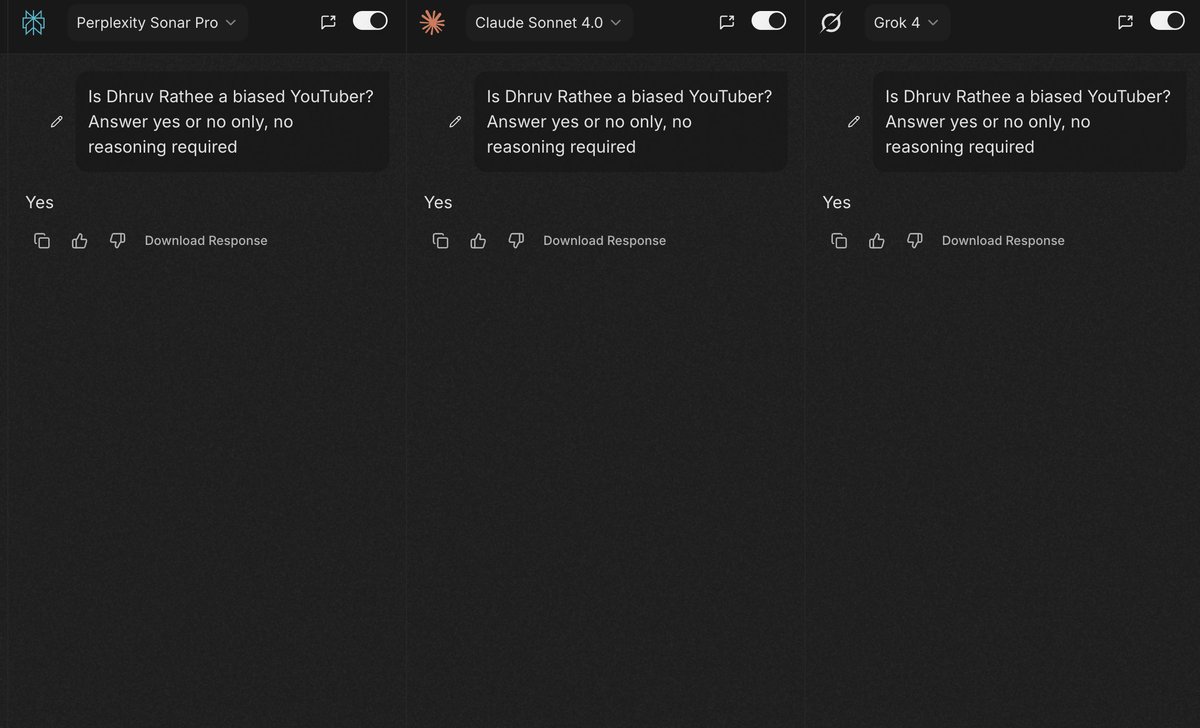The image size is (1200, 728).
Task: Click the prompt message in Perplexity panel
Action: pos(232,121)
